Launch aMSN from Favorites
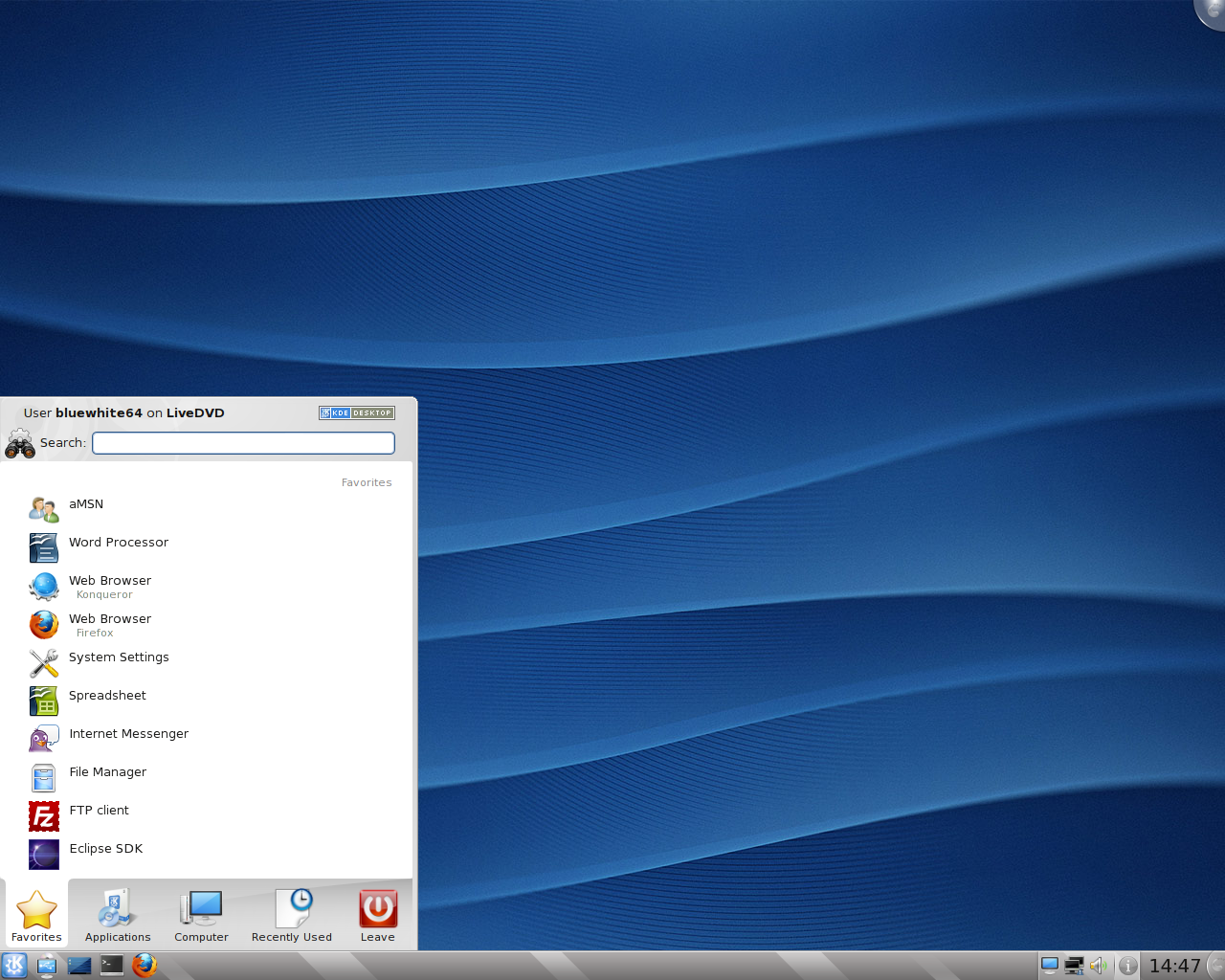Image resolution: width=1225 pixels, height=980 pixels. click(86, 504)
